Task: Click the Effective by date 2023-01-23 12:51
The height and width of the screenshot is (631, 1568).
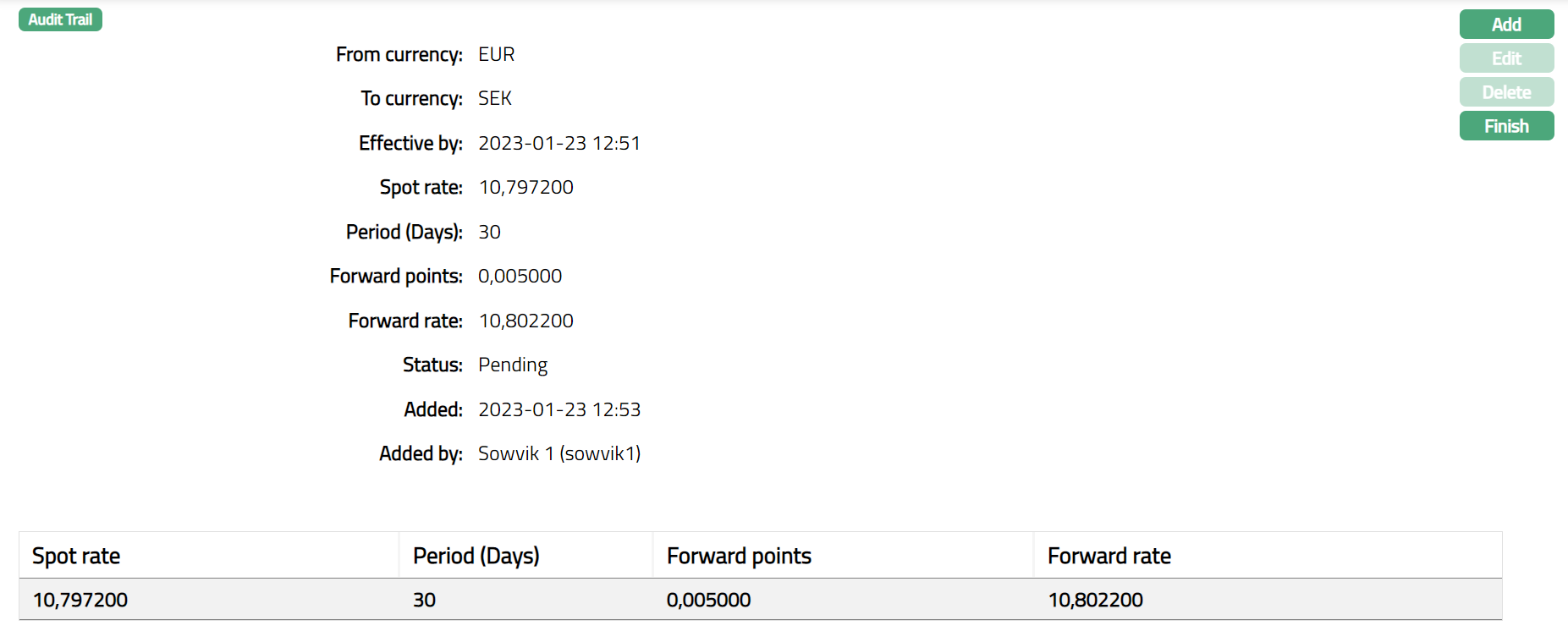Action: tap(558, 143)
